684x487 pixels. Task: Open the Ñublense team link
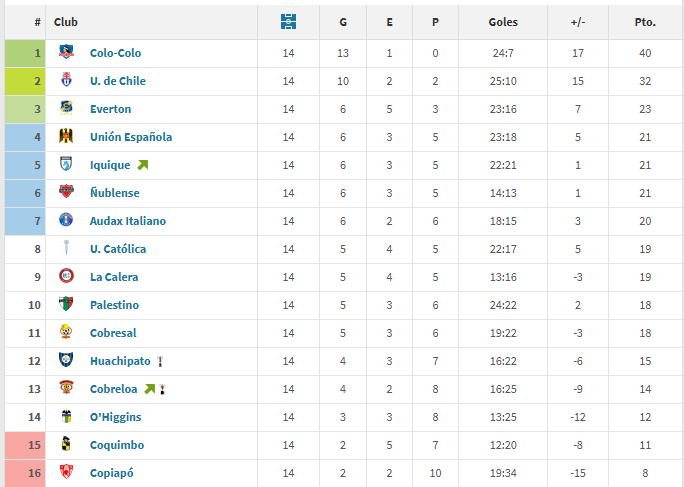pyautogui.click(x=115, y=193)
